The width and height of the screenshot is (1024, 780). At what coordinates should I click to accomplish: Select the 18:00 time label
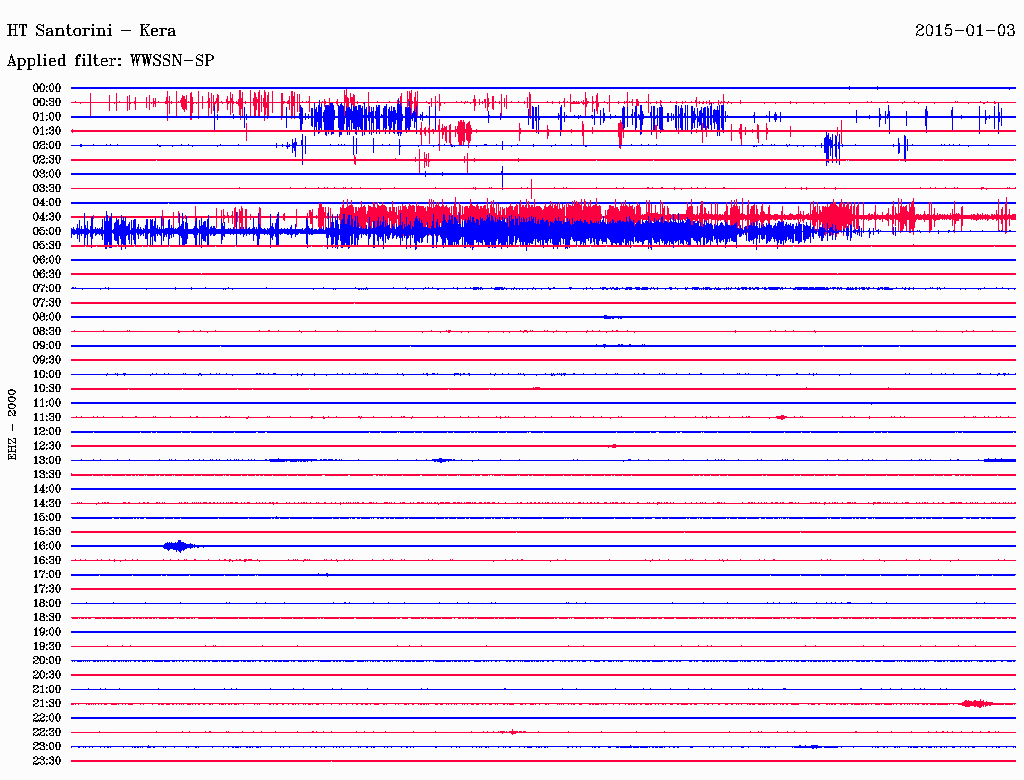pyautogui.click(x=47, y=603)
